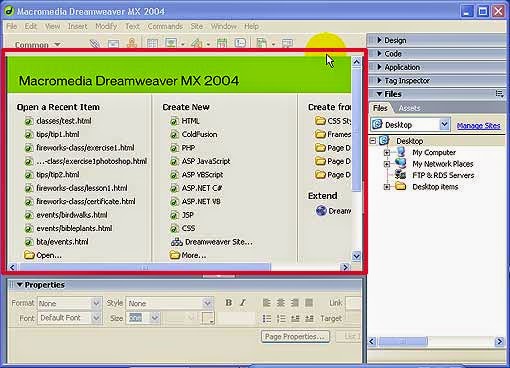The height and width of the screenshot is (368, 510).
Task: Open the Common insert category dropdown
Action: point(57,44)
